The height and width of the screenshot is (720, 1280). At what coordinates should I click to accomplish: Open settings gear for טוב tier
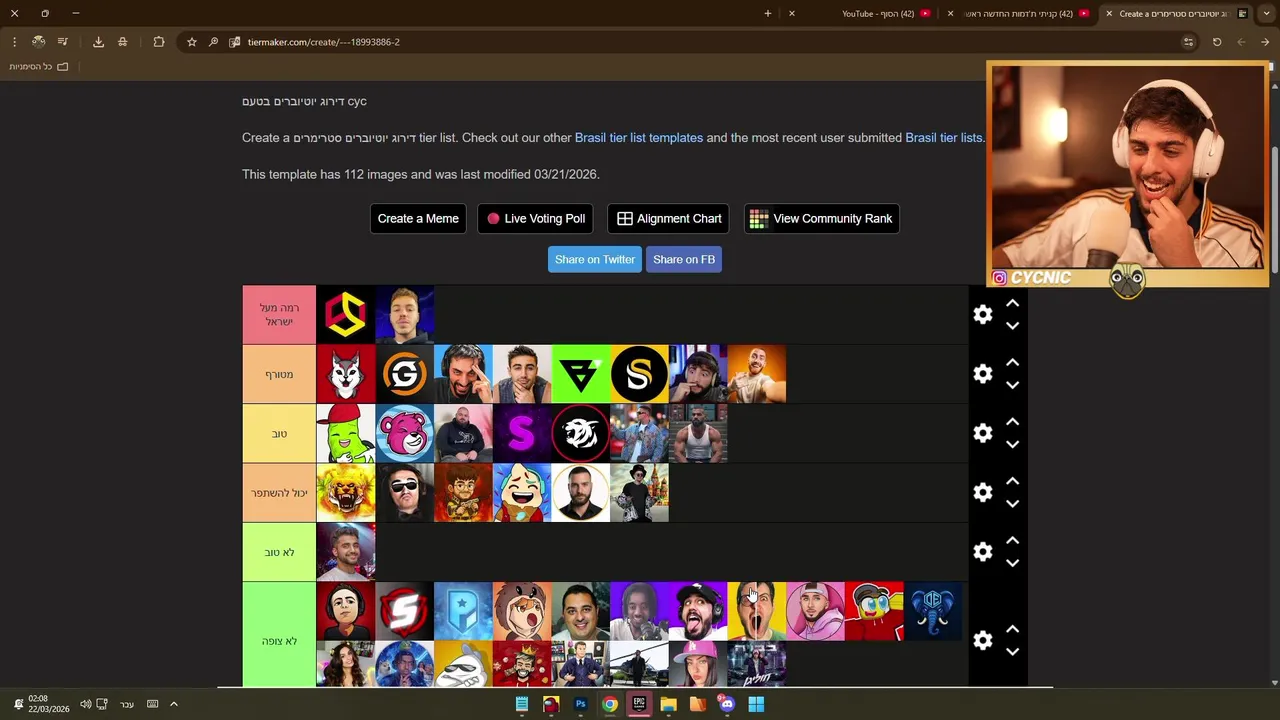983,433
